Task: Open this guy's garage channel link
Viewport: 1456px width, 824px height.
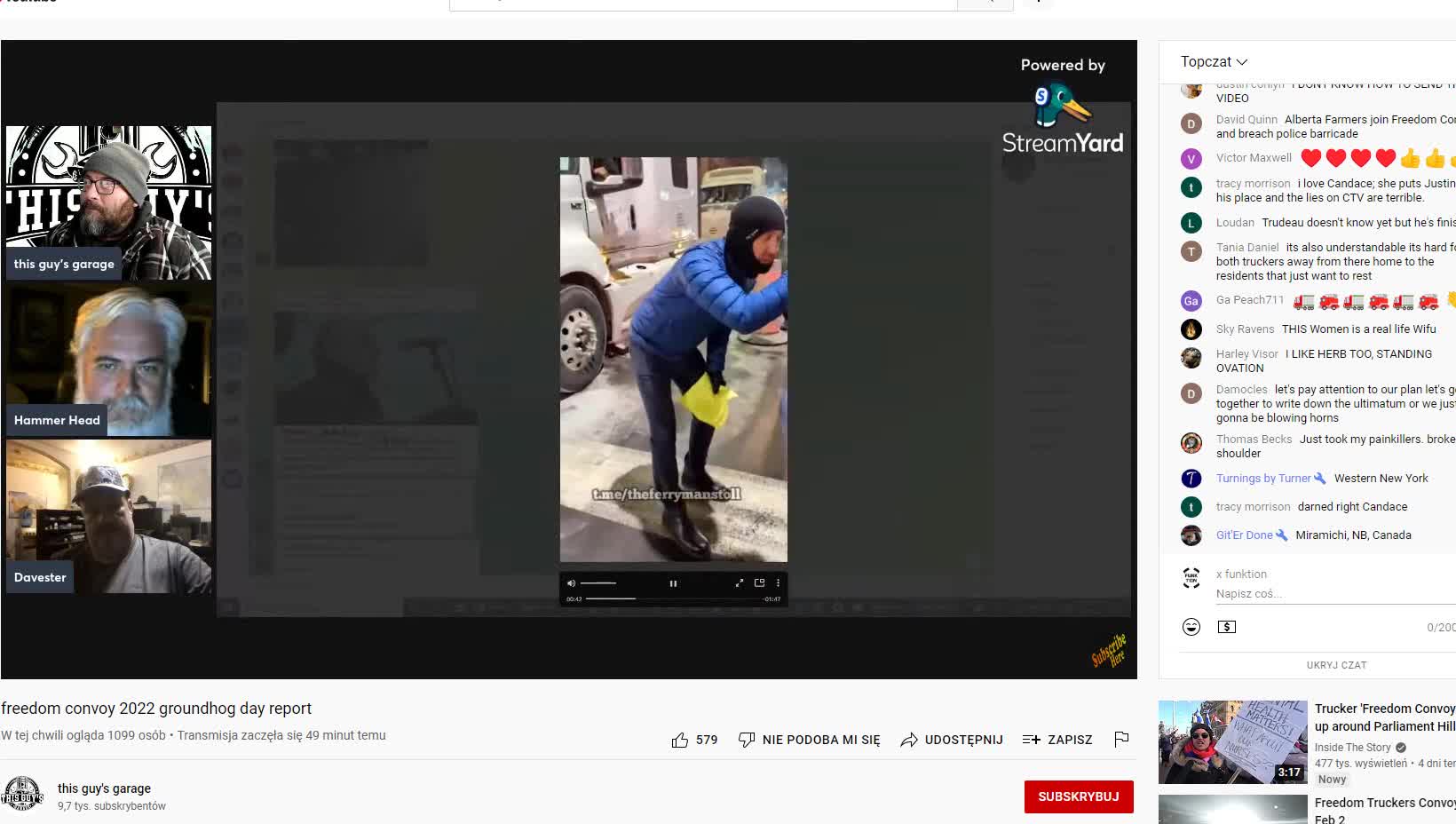Action: (104, 788)
